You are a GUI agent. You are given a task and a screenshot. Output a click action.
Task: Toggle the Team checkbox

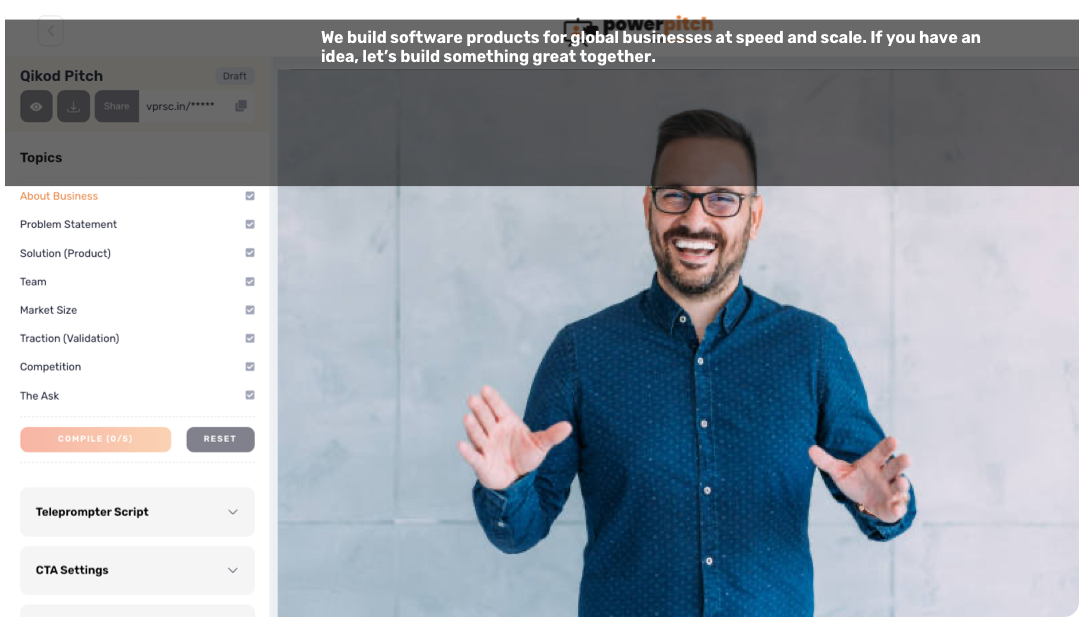point(250,282)
